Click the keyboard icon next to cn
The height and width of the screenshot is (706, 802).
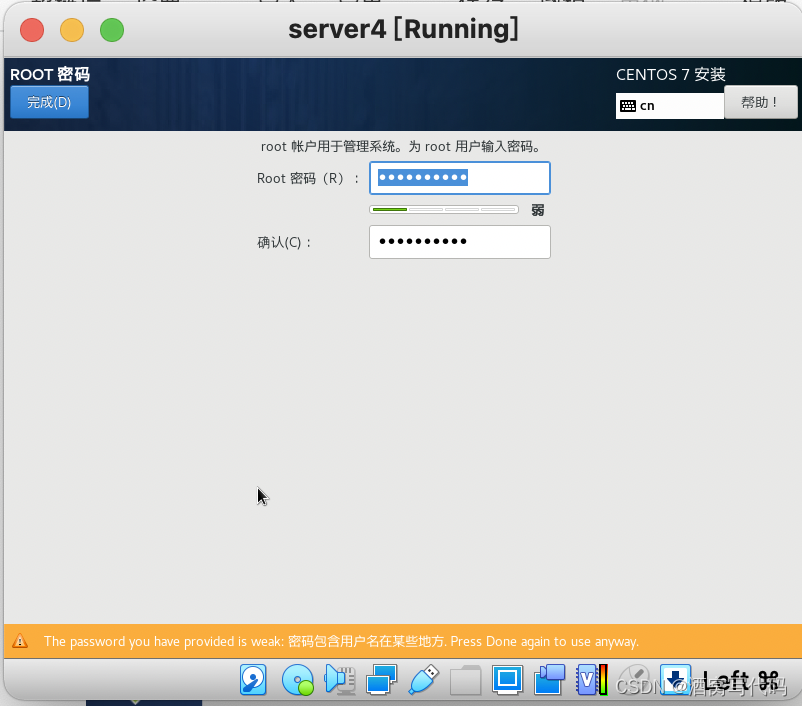click(x=628, y=106)
